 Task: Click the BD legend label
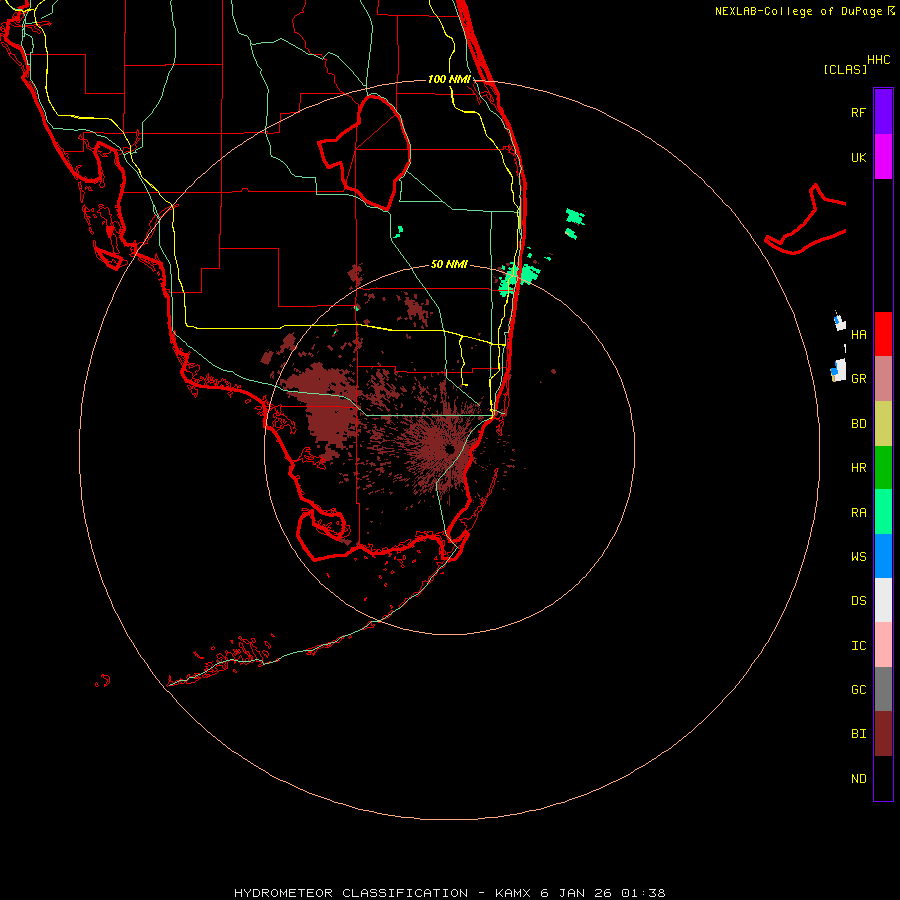pos(858,424)
